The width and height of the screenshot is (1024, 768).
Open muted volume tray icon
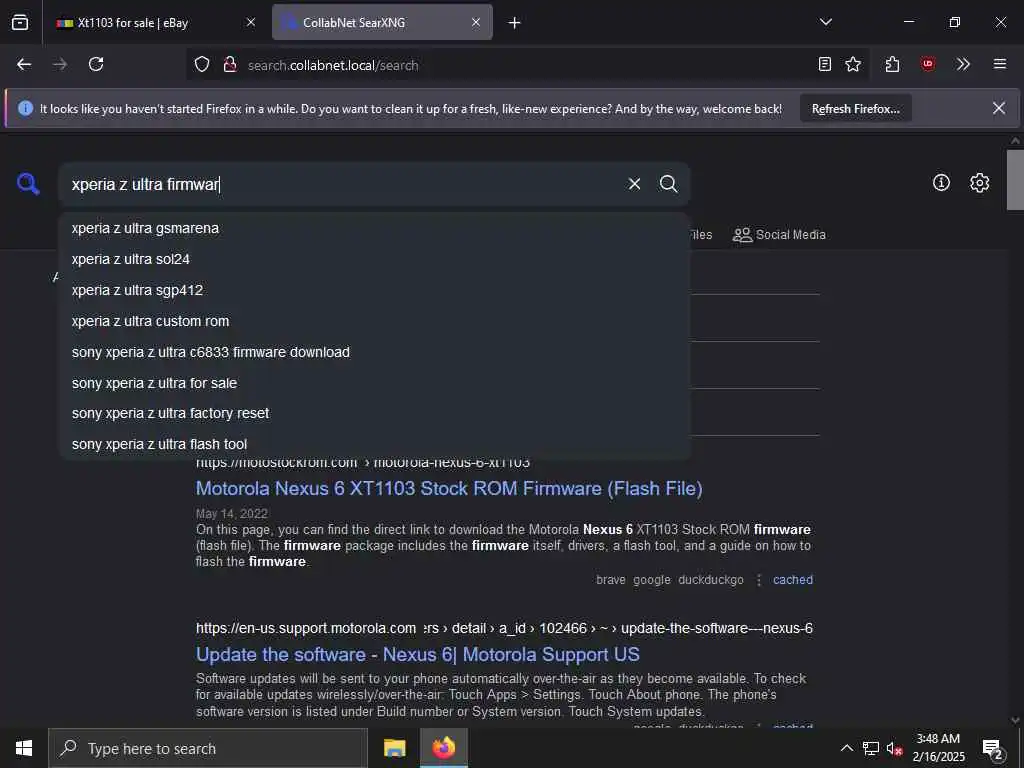894,748
